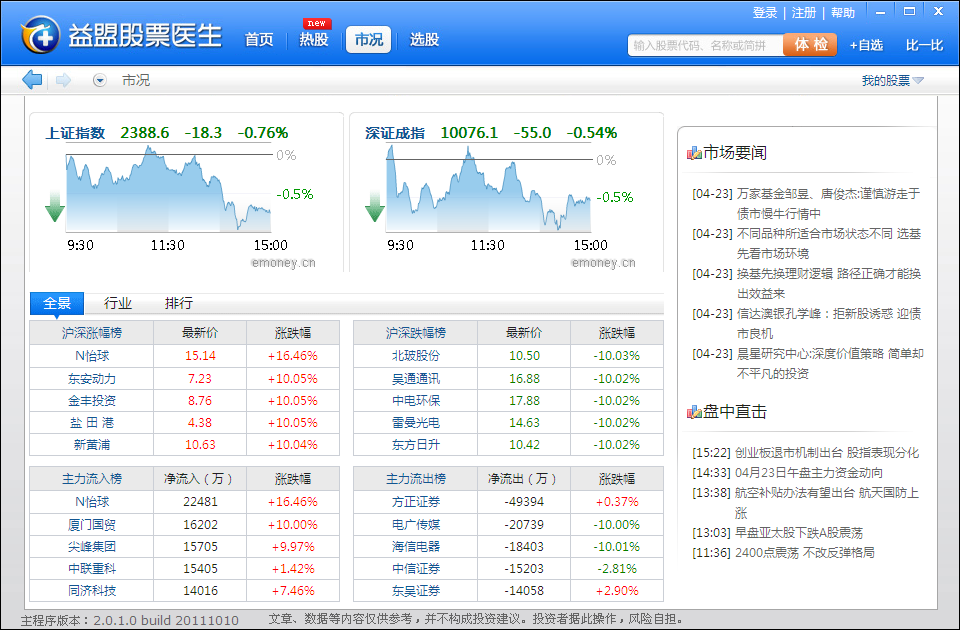Switch to the 市况 tab
Image resolution: width=960 pixels, height=630 pixels.
click(369, 40)
